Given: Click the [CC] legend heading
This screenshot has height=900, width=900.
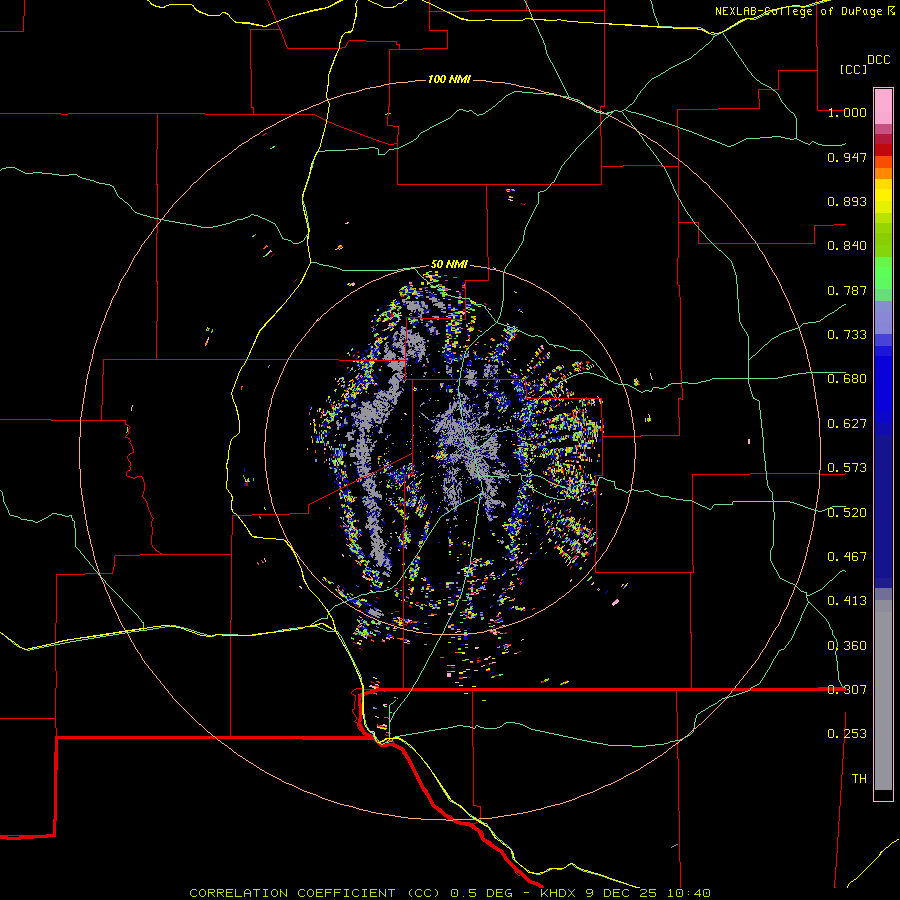Looking at the screenshot, I should pyautogui.click(x=853, y=69).
